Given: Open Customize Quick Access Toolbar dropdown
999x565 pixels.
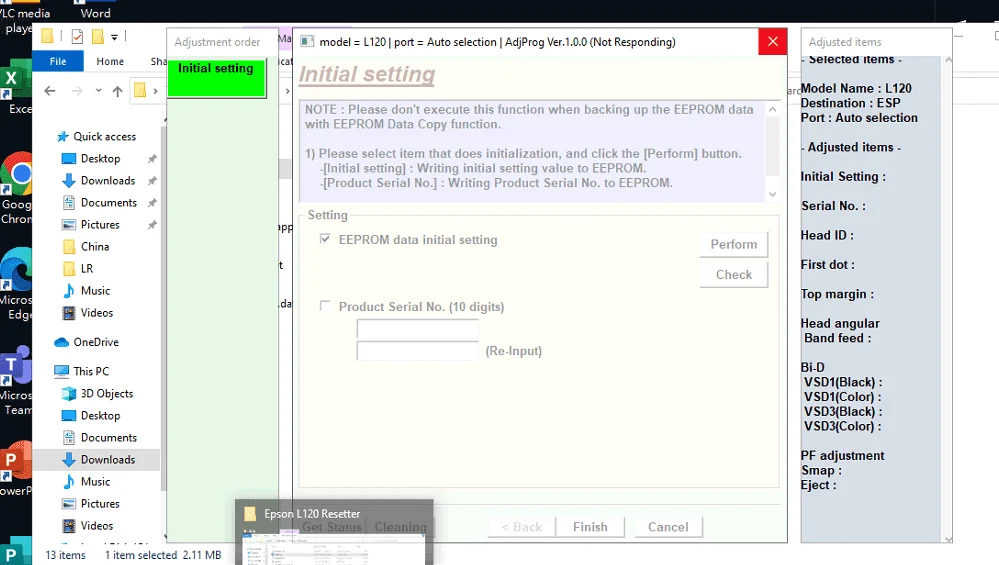Looking at the screenshot, I should click(x=115, y=37).
